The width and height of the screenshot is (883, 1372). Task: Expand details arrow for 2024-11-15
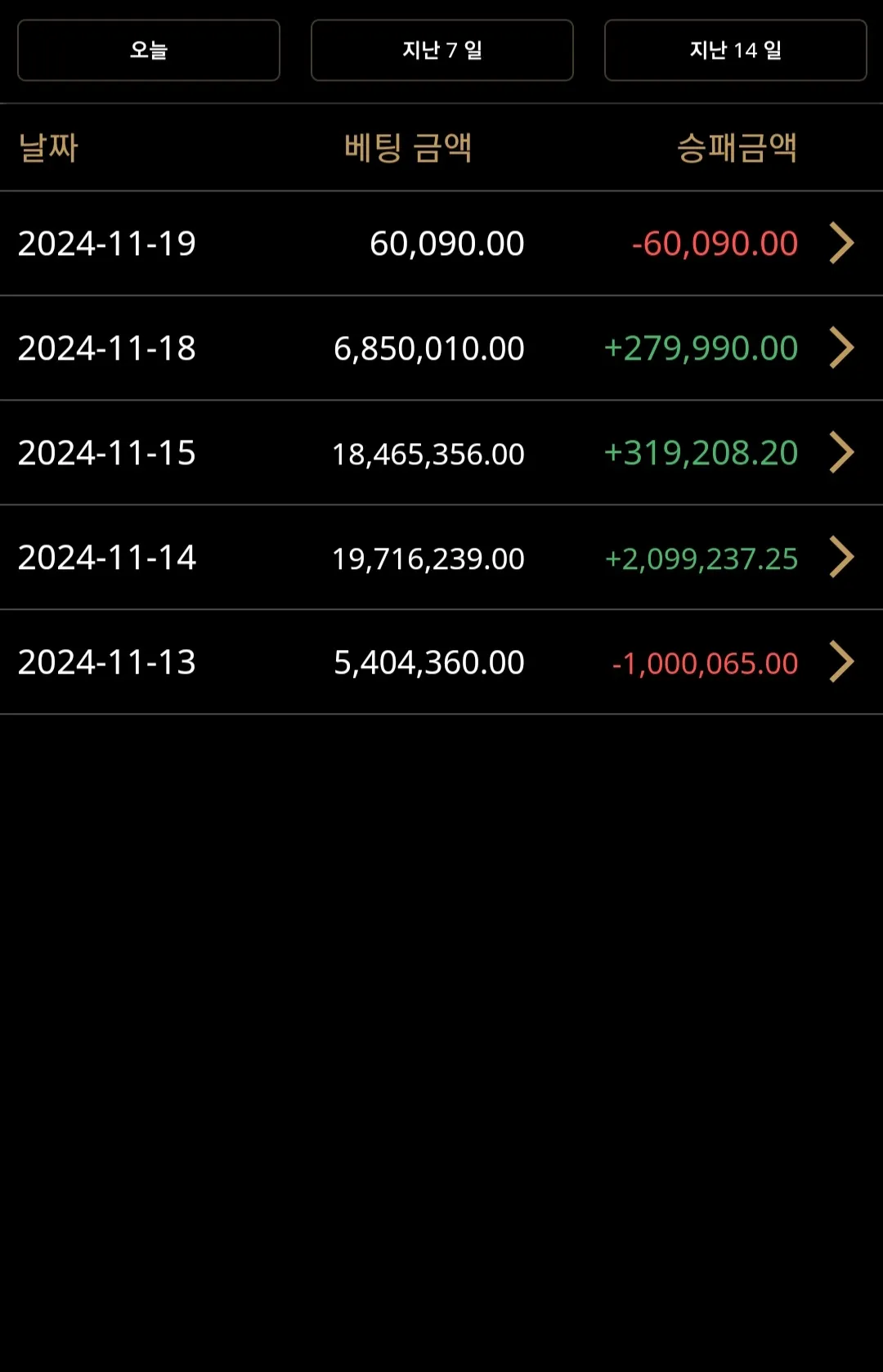tap(842, 452)
